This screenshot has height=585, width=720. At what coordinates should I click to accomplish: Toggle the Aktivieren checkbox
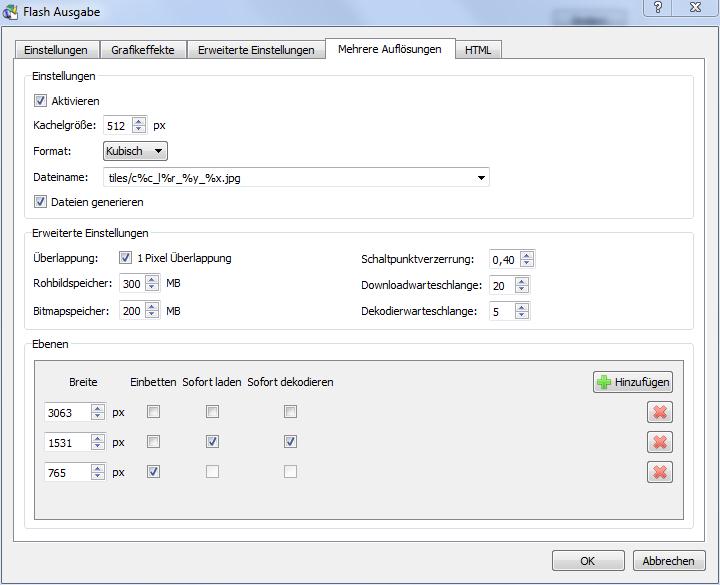[41, 101]
